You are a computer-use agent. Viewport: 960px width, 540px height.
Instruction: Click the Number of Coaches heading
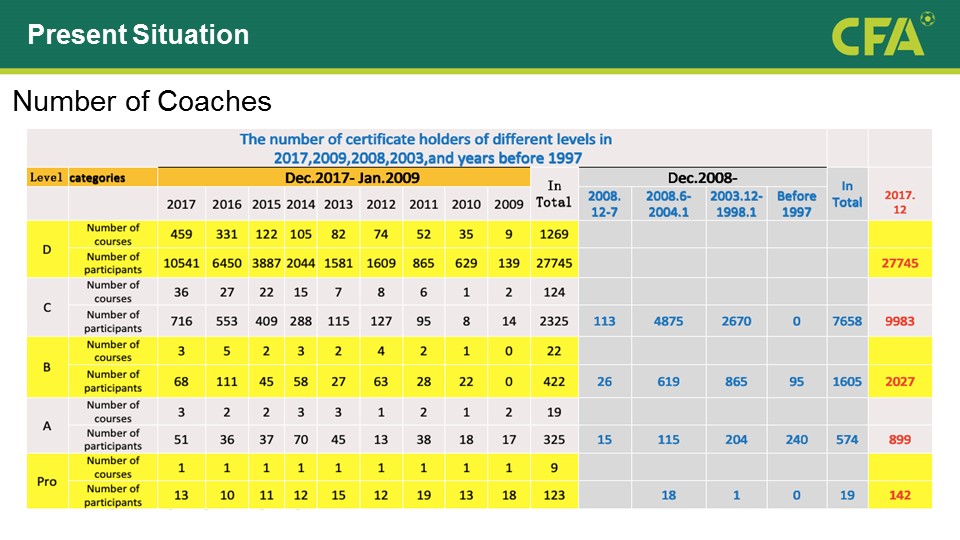click(141, 101)
